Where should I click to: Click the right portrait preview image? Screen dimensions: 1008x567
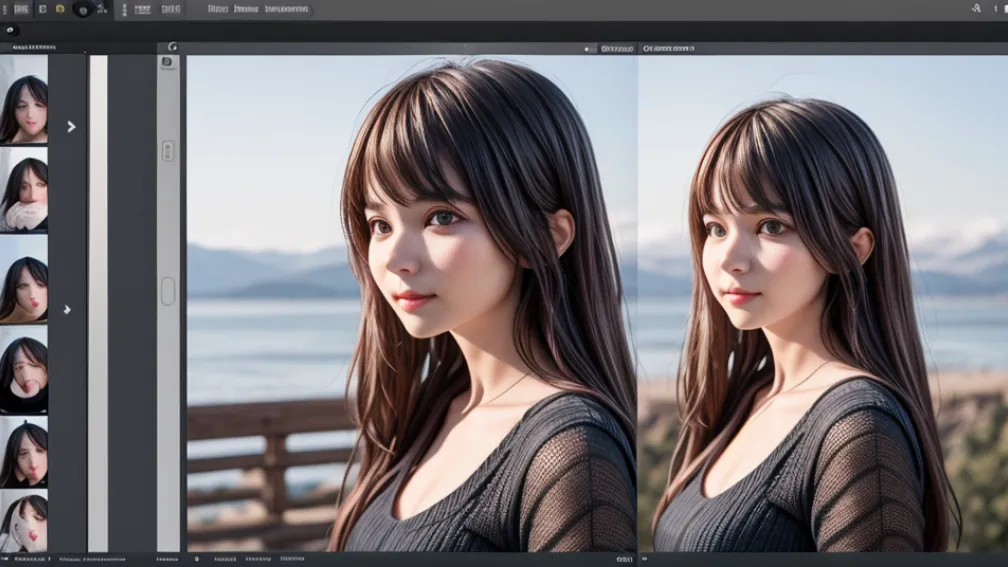(x=824, y=303)
